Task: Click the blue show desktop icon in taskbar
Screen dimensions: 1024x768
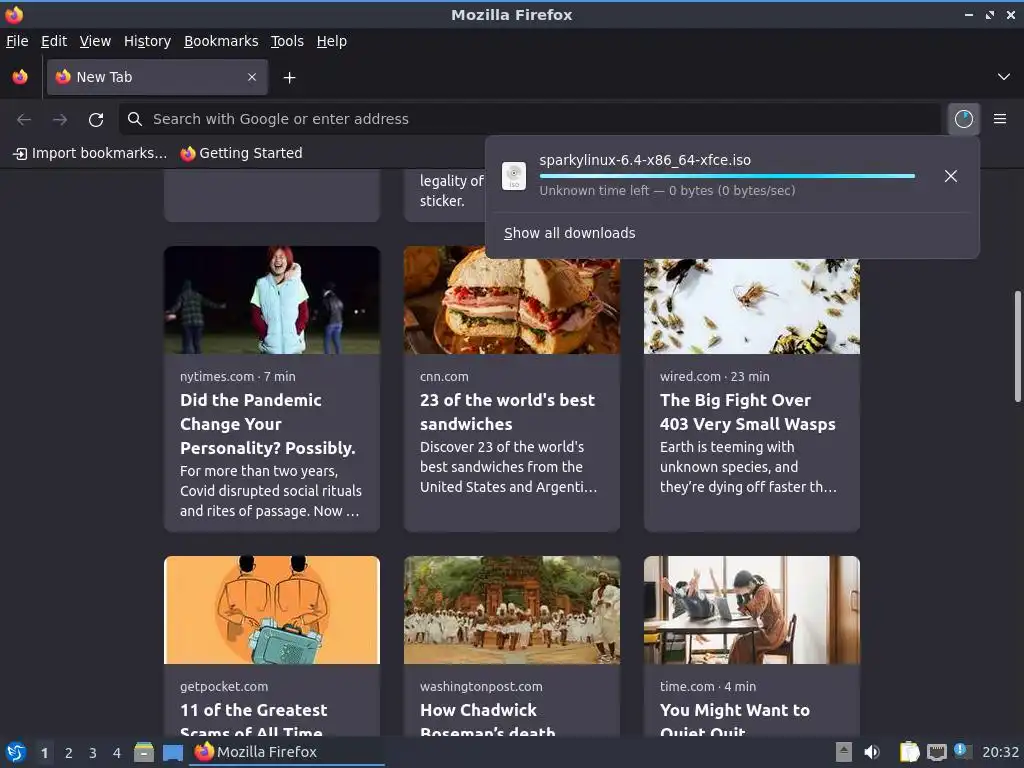Action: coord(172,753)
